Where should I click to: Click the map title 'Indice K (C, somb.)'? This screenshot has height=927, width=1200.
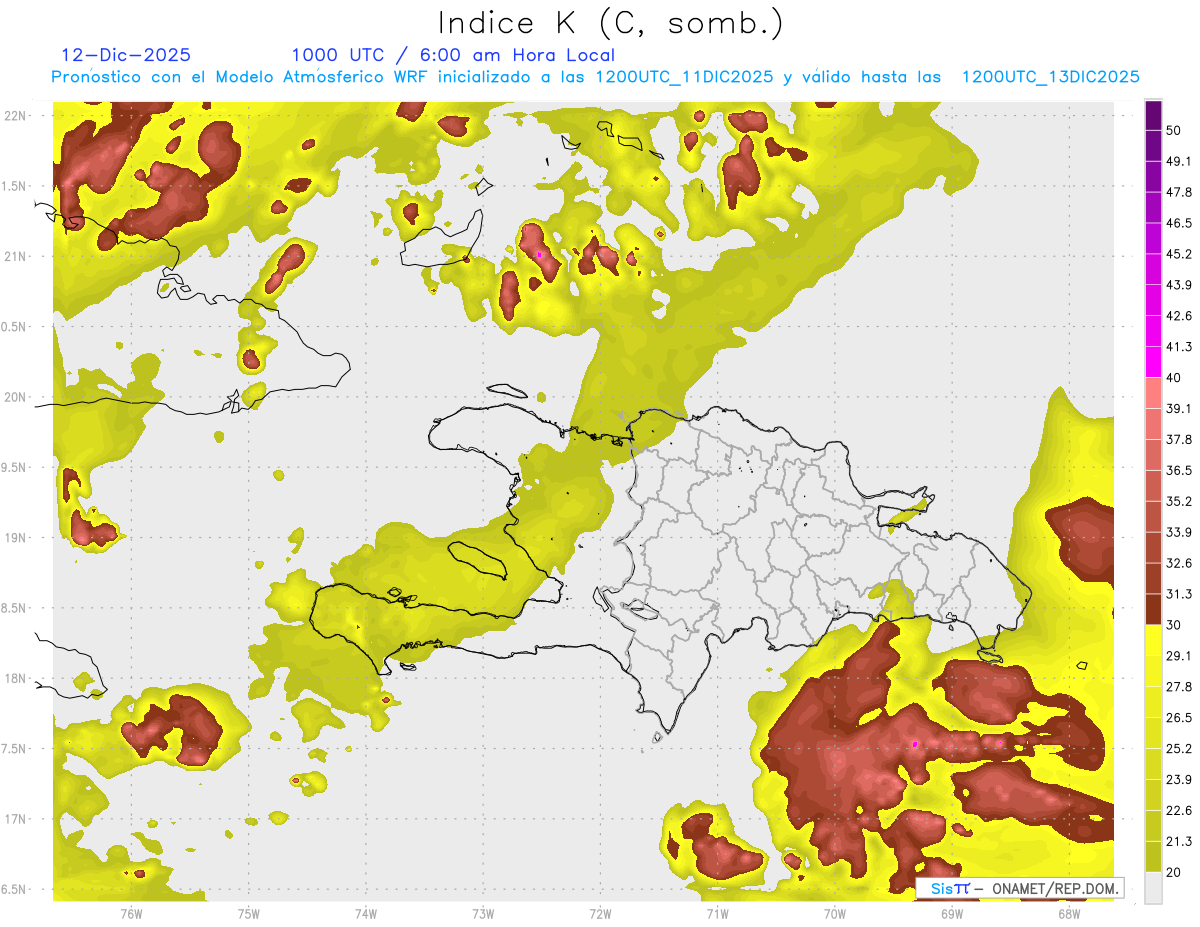pyautogui.click(x=609, y=23)
